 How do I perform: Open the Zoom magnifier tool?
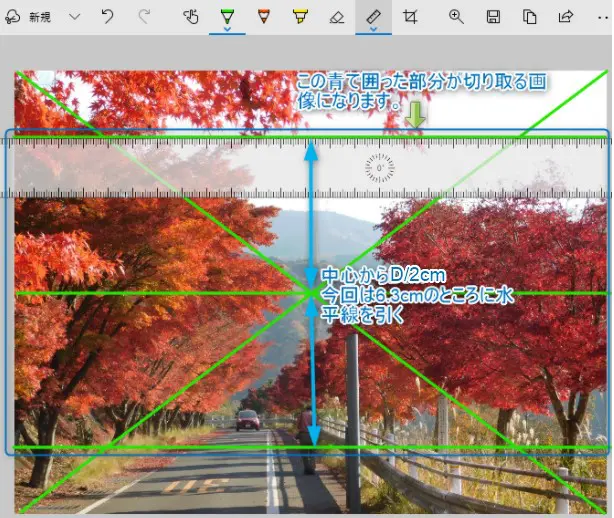pyautogui.click(x=456, y=17)
